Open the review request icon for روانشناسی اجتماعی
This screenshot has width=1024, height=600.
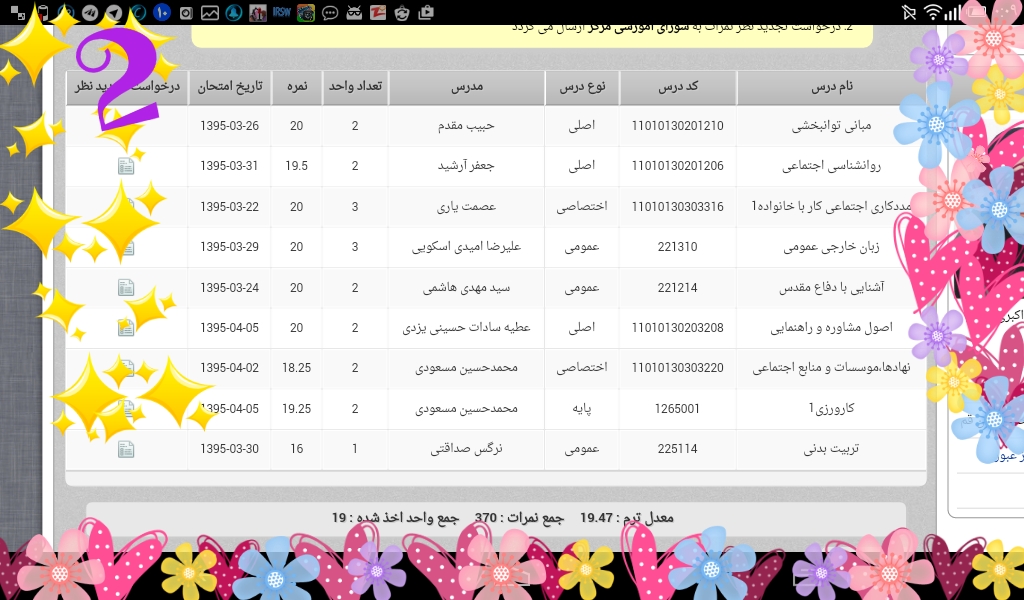point(126,166)
